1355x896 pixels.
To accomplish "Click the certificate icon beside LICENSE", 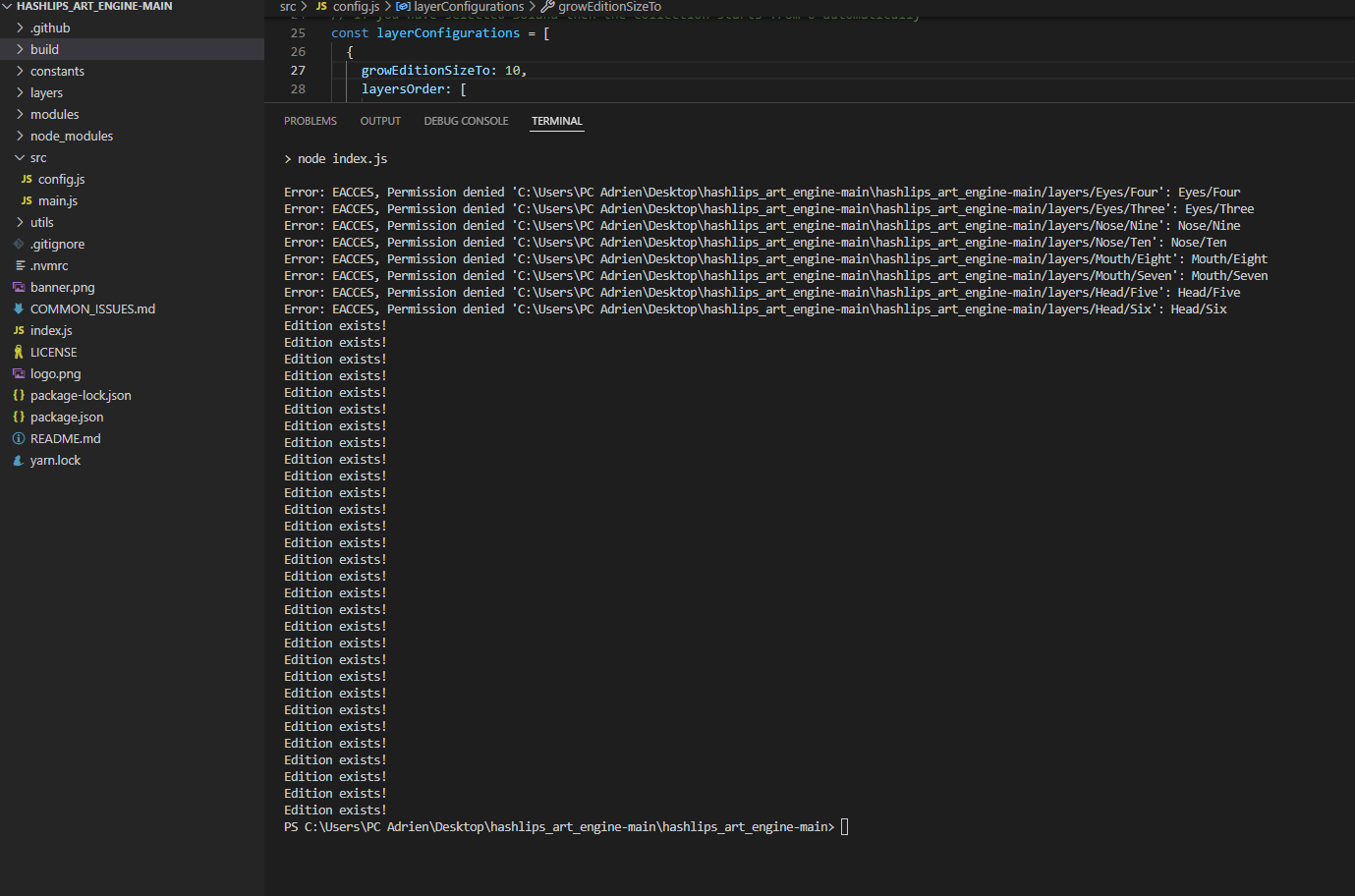I will 20,352.
